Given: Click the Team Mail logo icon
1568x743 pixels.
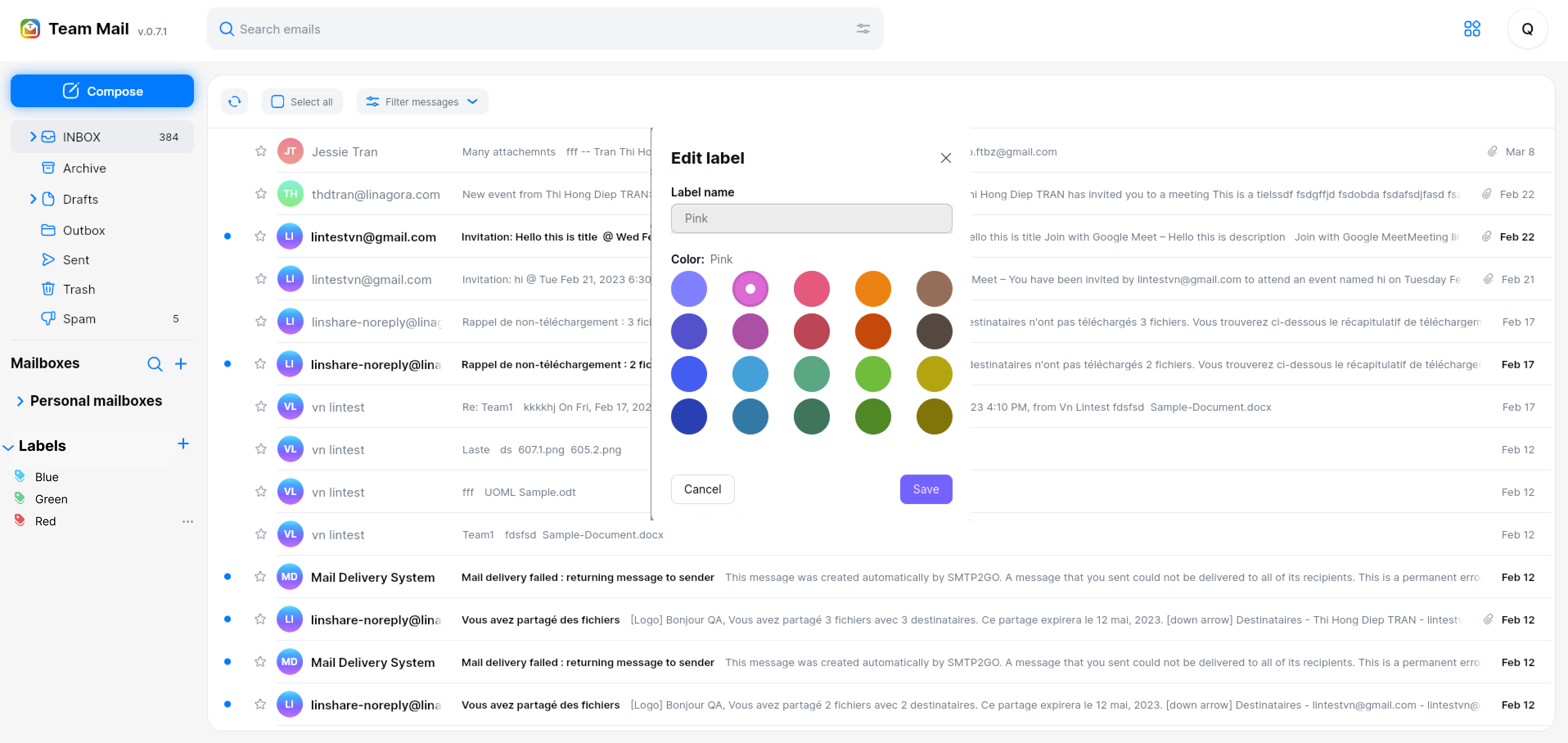Looking at the screenshot, I should coord(30,29).
